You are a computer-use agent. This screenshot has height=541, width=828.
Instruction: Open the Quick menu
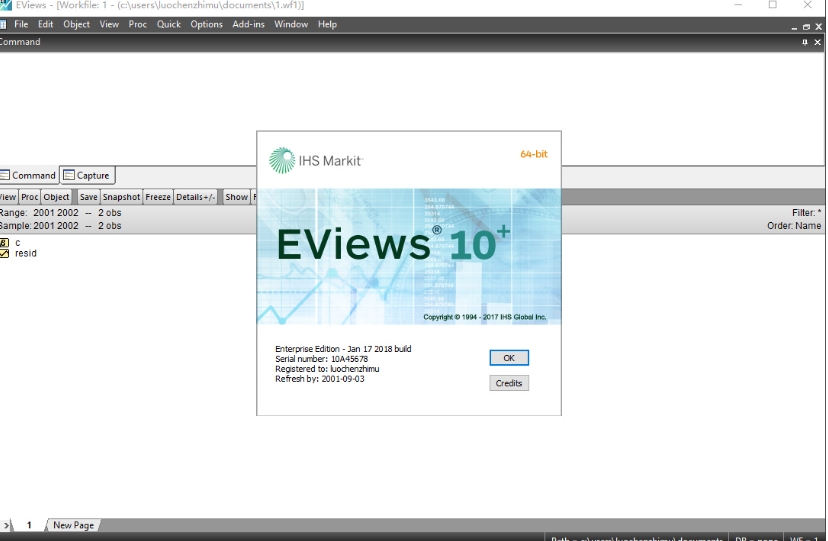[x=169, y=24]
